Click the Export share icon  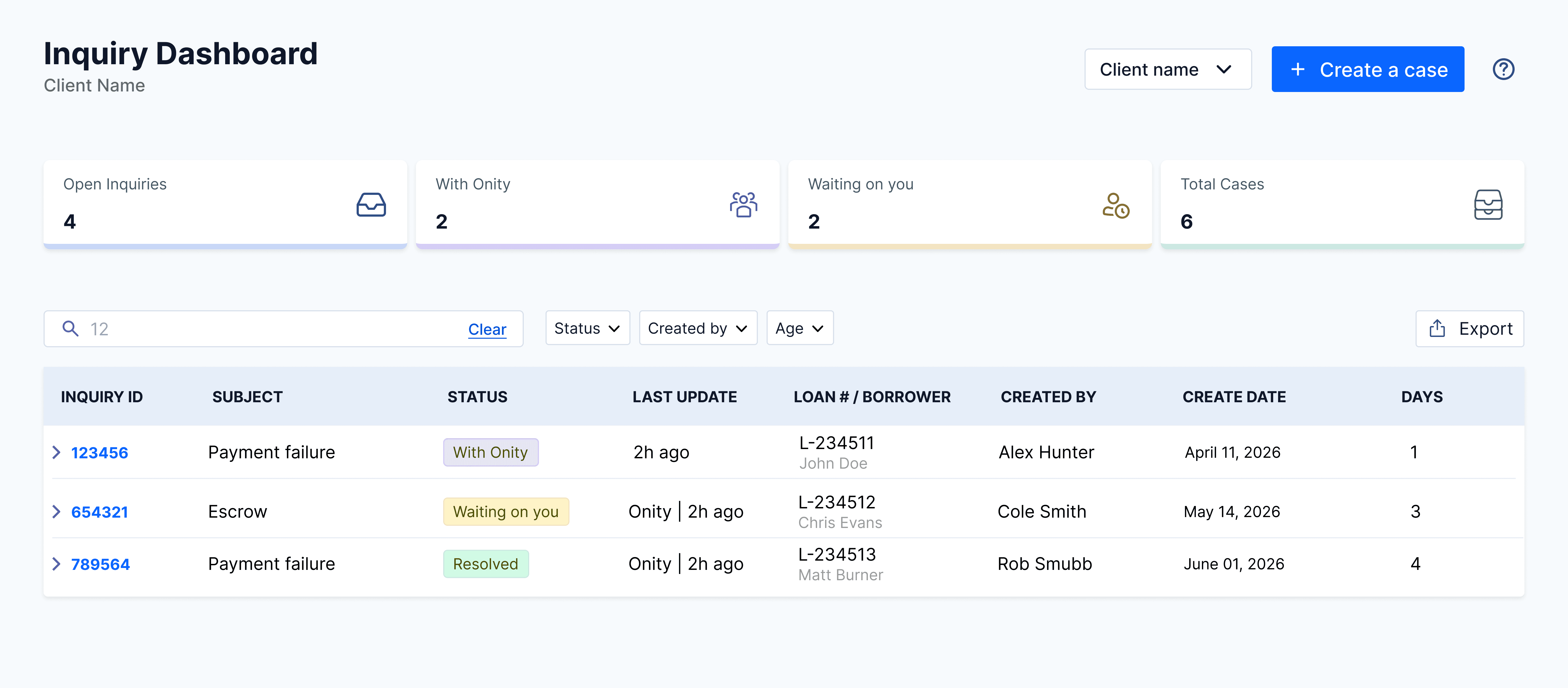point(1437,328)
